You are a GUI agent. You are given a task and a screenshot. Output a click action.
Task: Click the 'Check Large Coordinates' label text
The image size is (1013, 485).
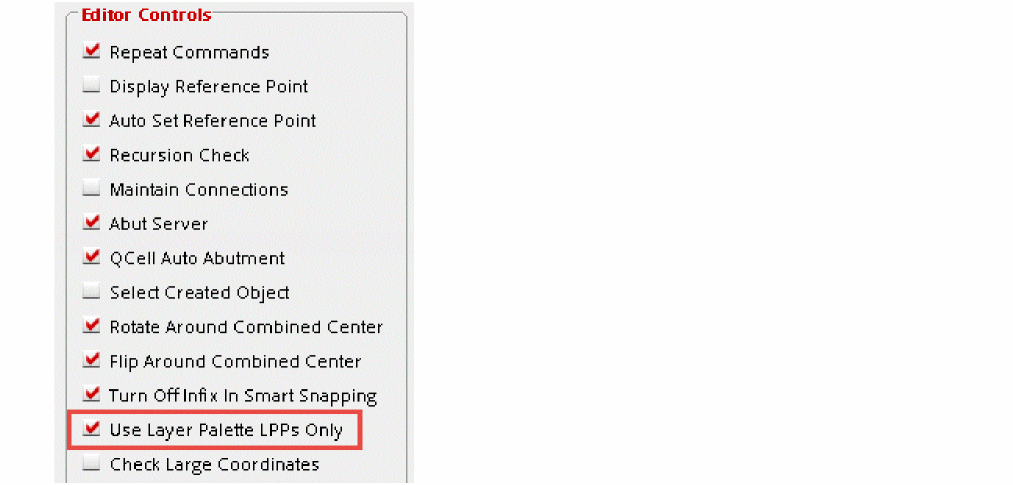[x=214, y=465]
